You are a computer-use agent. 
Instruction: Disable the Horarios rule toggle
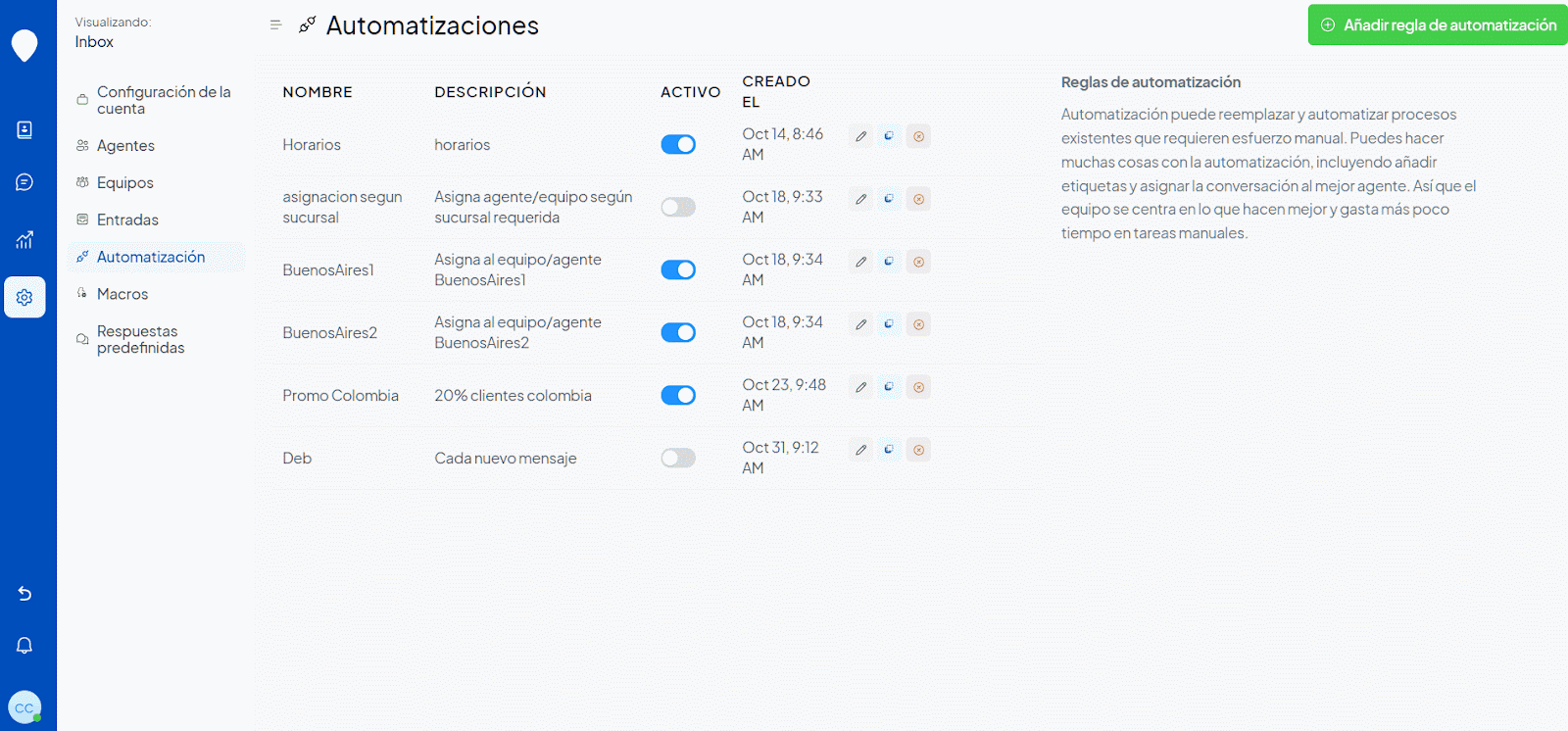tap(678, 144)
